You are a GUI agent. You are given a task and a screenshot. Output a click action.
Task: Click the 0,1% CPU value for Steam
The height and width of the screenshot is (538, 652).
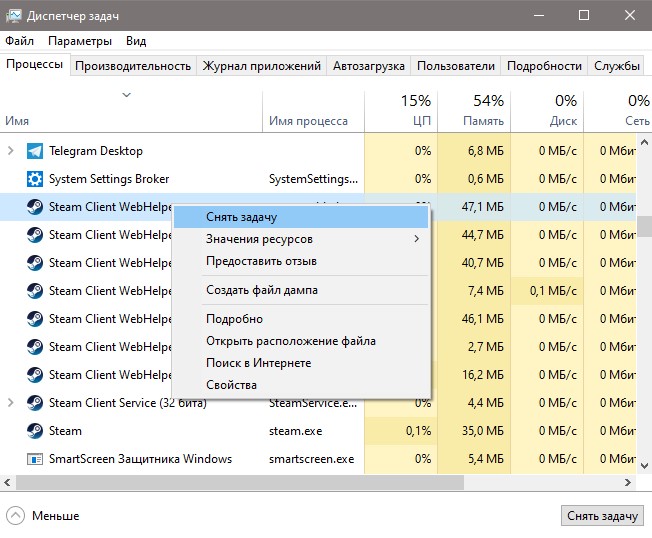[x=418, y=431]
